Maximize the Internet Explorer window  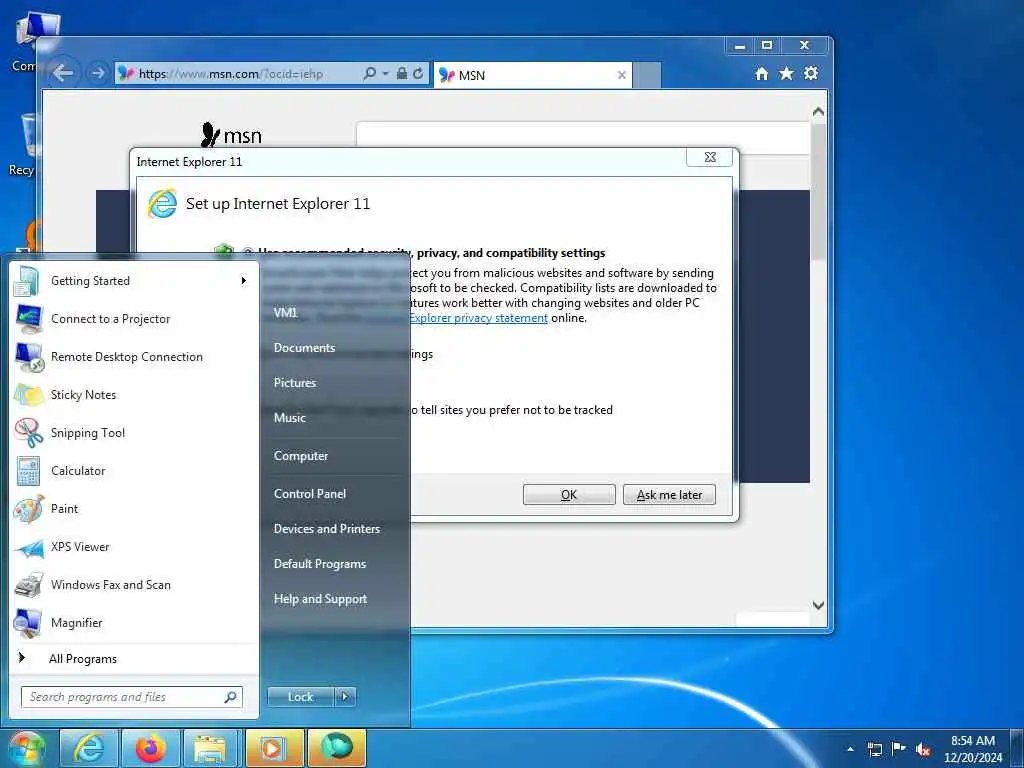tap(767, 45)
